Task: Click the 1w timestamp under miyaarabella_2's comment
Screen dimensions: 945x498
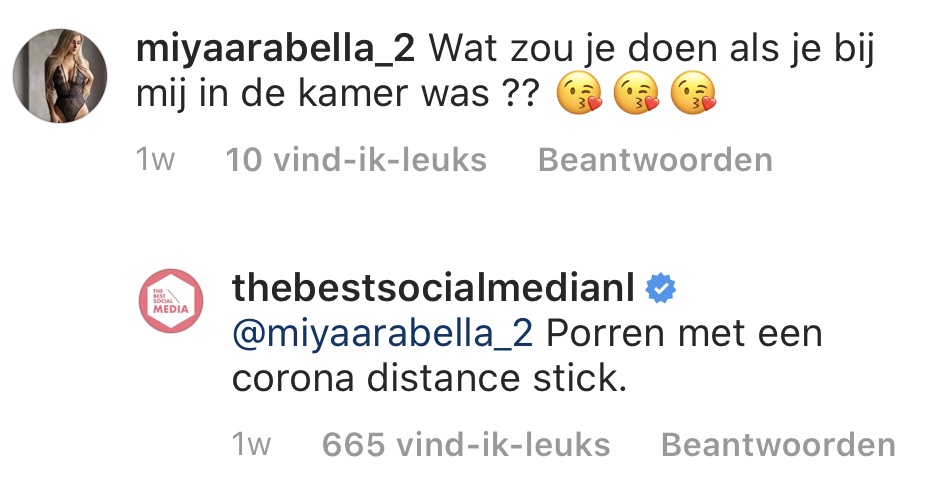Action: pyautogui.click(x=155, y=160)
